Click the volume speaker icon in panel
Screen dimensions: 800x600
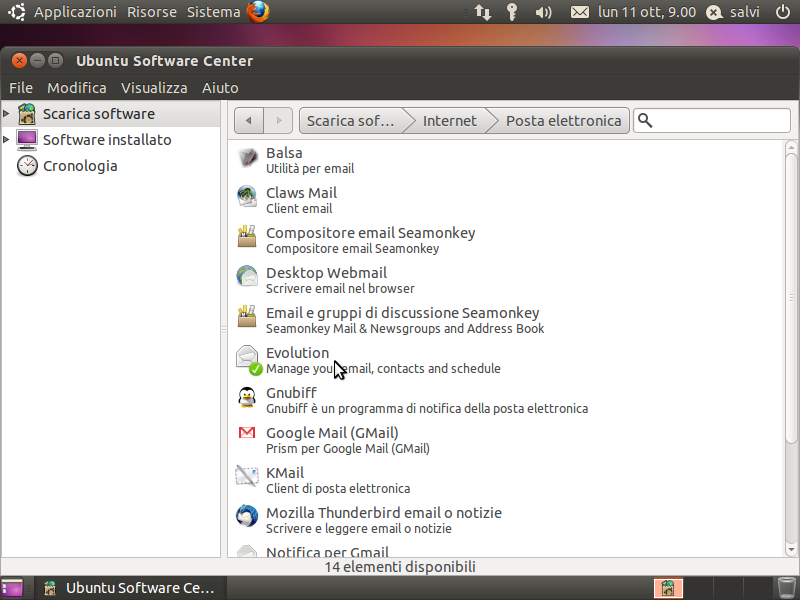[x=543, y=12]
